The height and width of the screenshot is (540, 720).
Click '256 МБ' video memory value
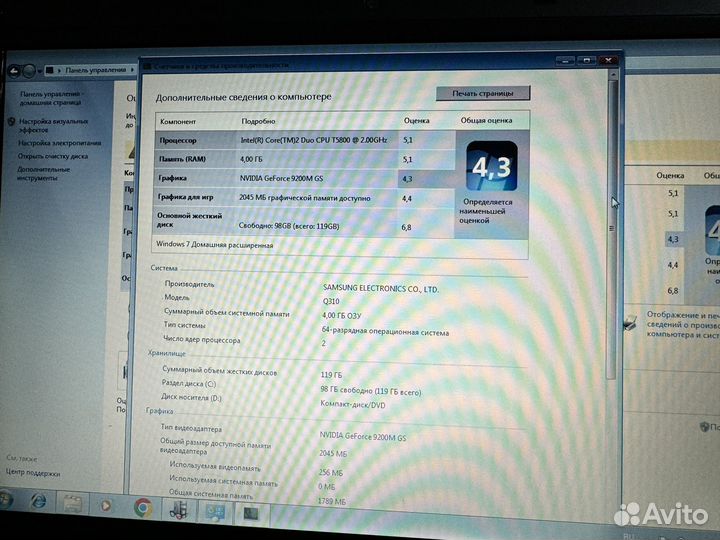click(x=331, y=472)
